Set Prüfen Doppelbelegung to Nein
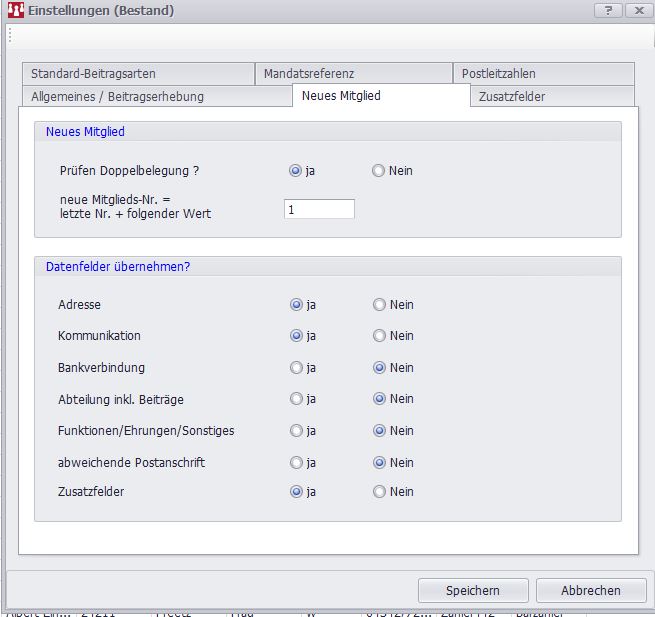 coord(378,171)
